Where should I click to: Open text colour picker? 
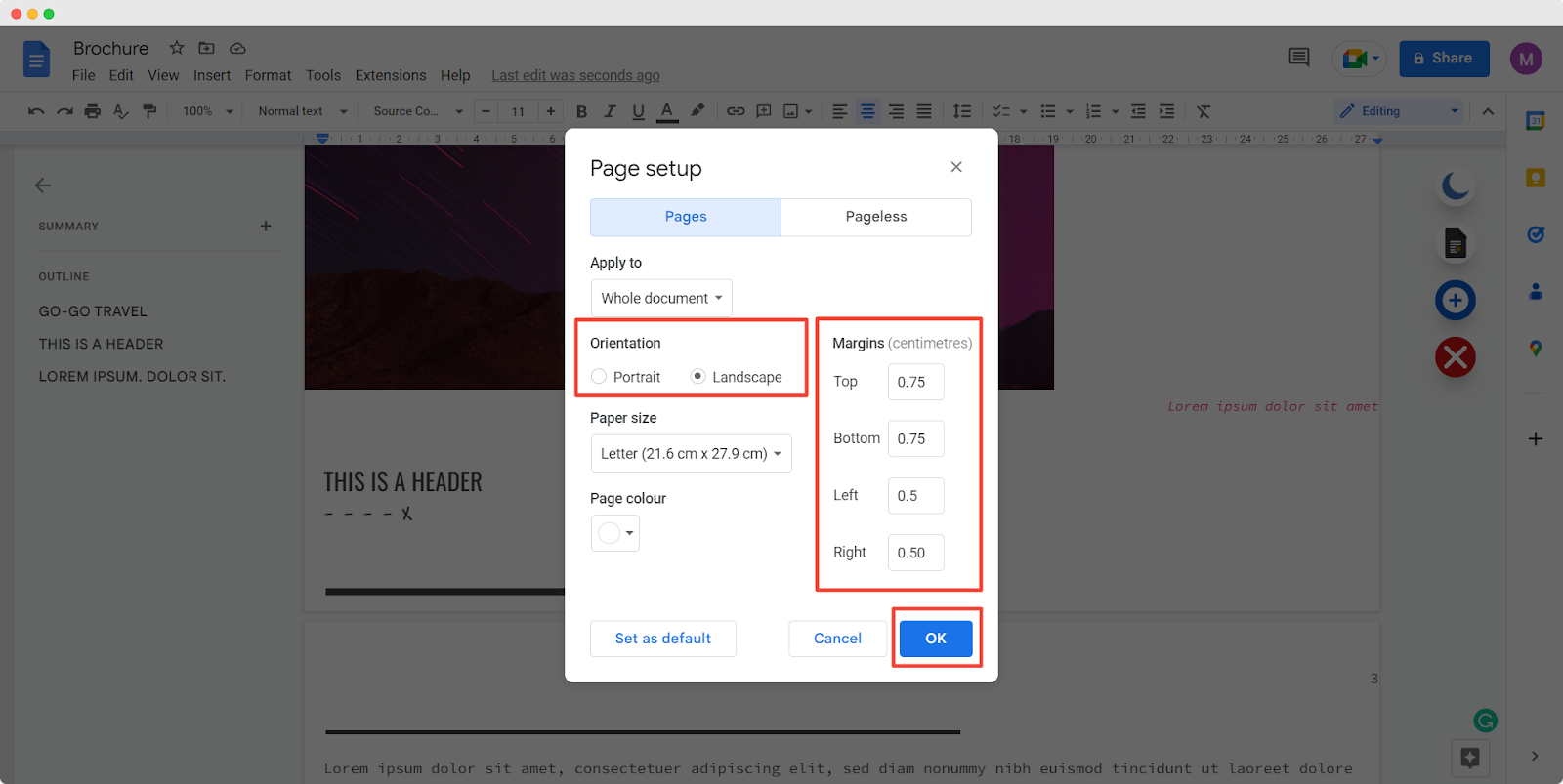(667, 111)
